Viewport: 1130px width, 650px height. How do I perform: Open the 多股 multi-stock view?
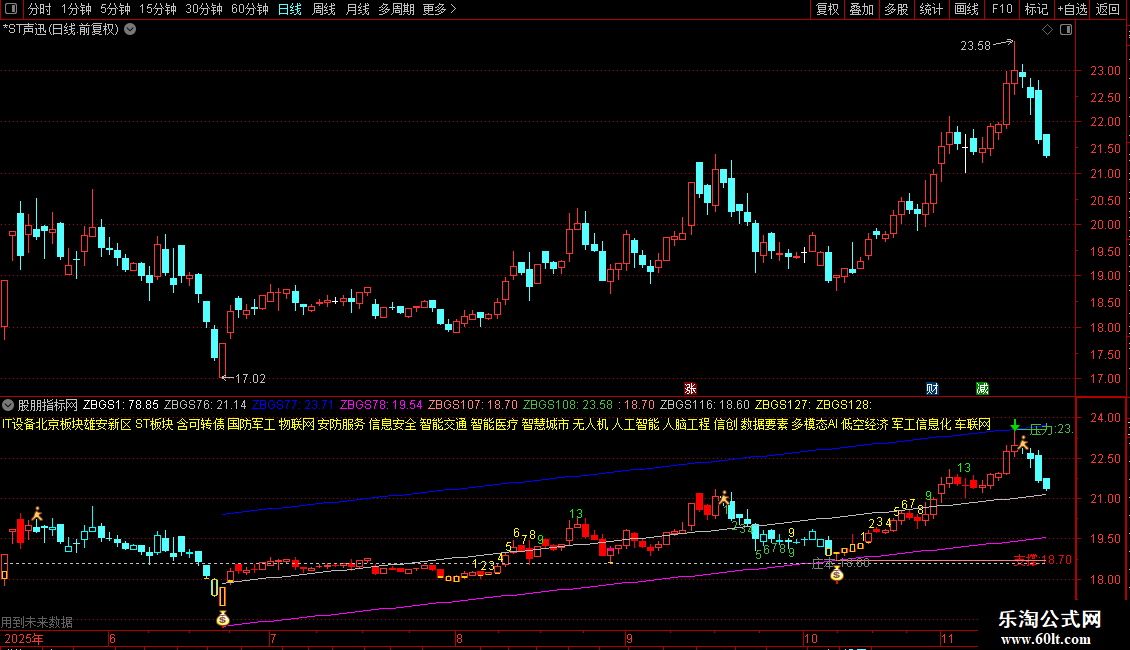click(x=897, y=9)
